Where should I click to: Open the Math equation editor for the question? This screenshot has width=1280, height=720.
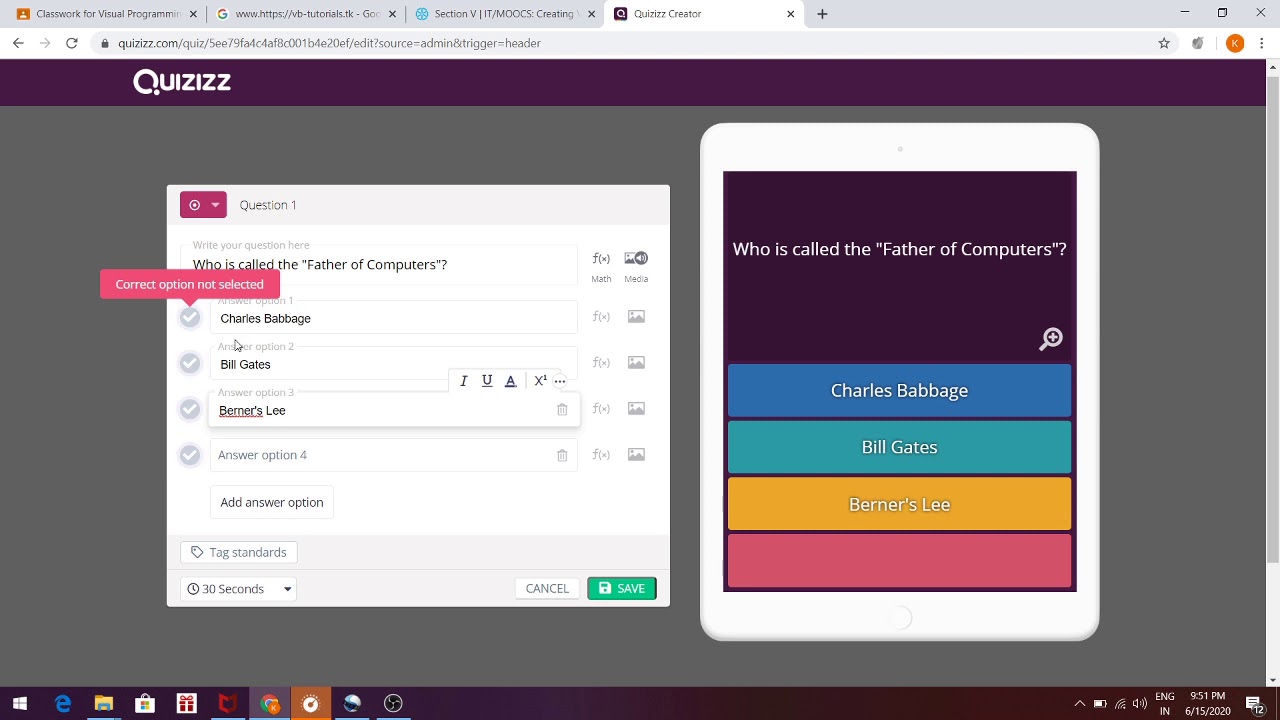click(601, 258)
